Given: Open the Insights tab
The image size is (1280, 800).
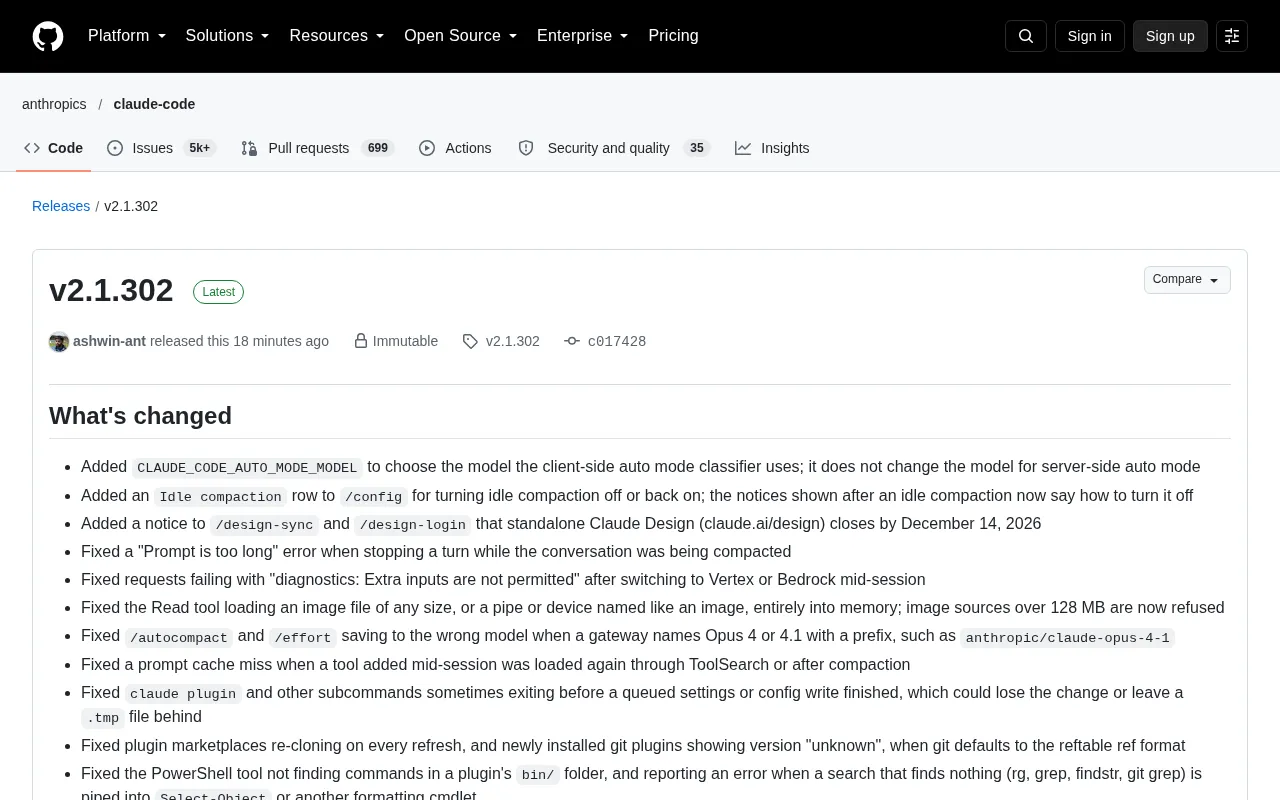Looking at the screenshot, I should pyautogui.click(x=772, y=148).
